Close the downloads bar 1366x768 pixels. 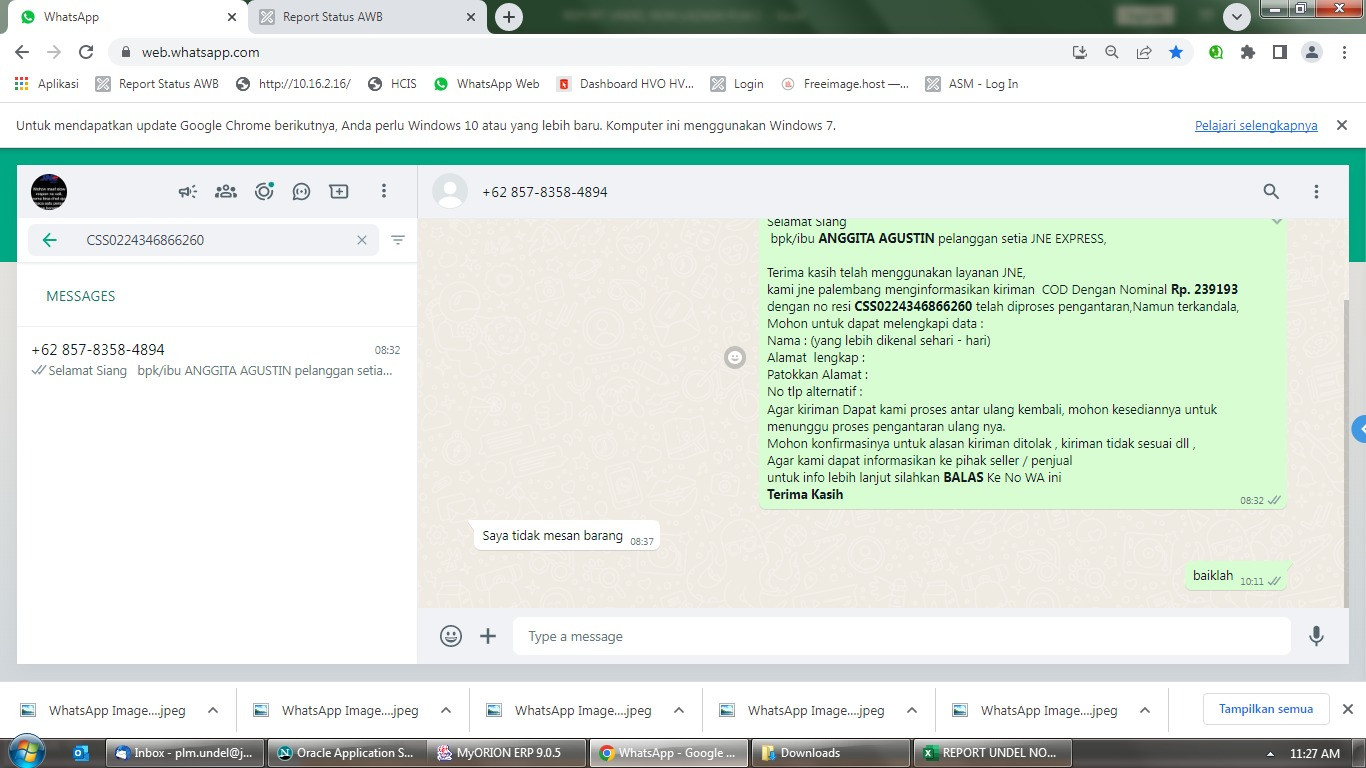1347,709
